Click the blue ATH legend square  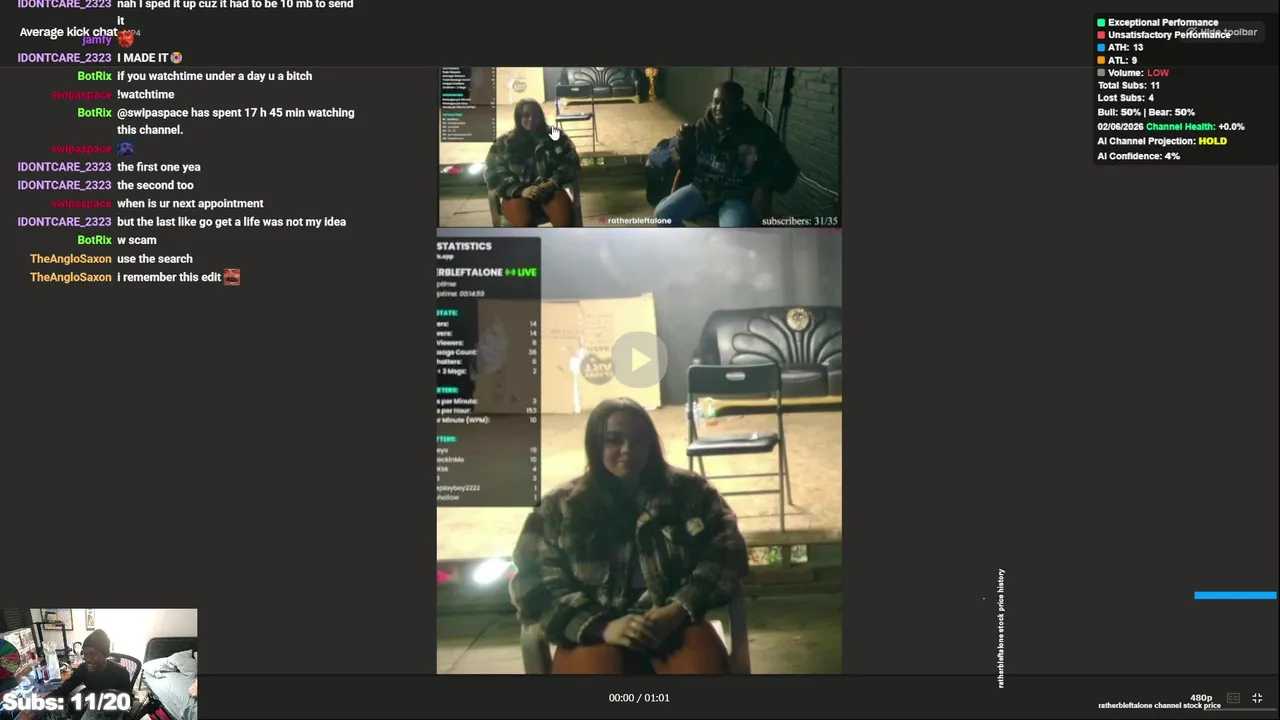(1101, 47)
